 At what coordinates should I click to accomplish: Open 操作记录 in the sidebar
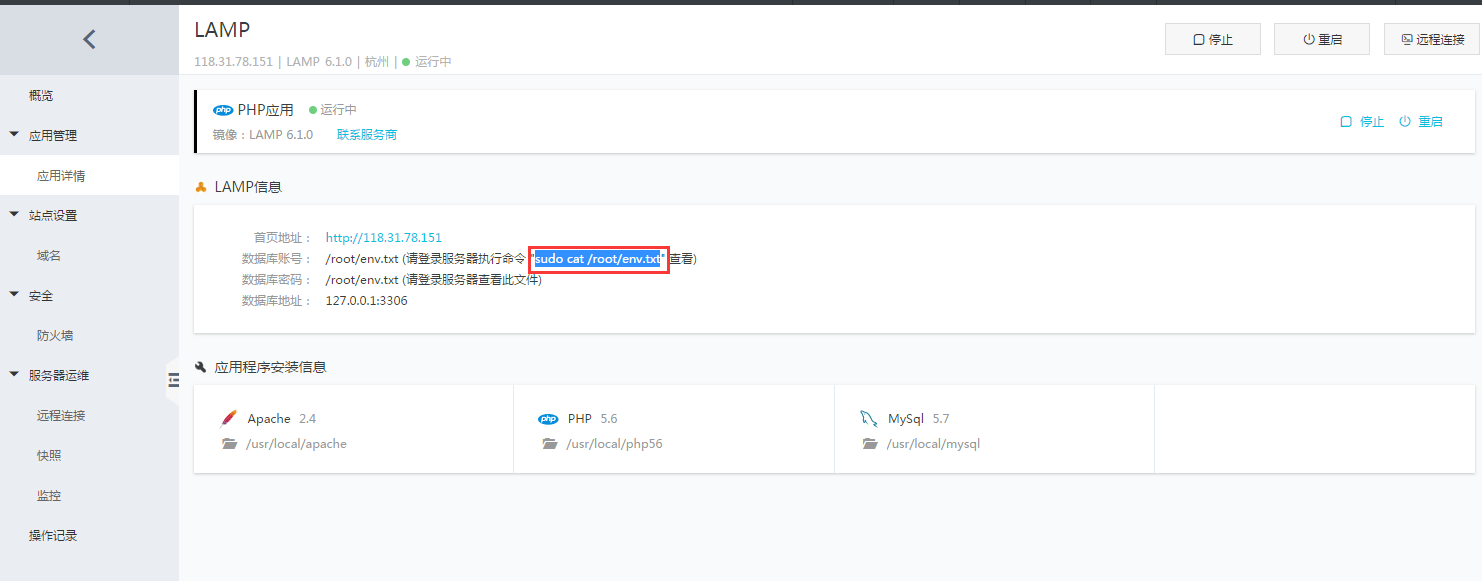point(53,536)
